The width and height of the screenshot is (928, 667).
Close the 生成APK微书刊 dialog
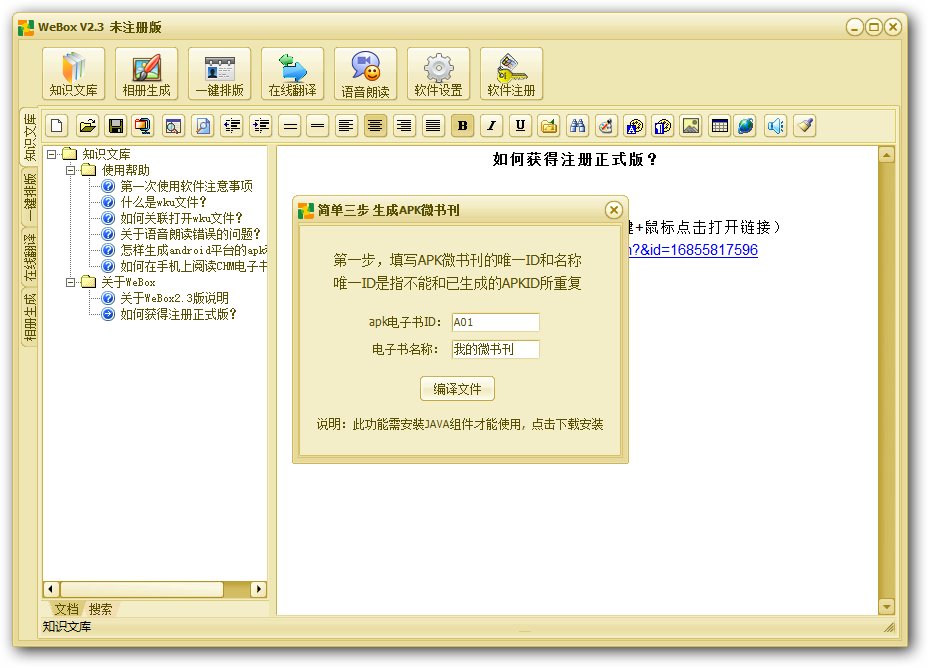pos(614,210)
